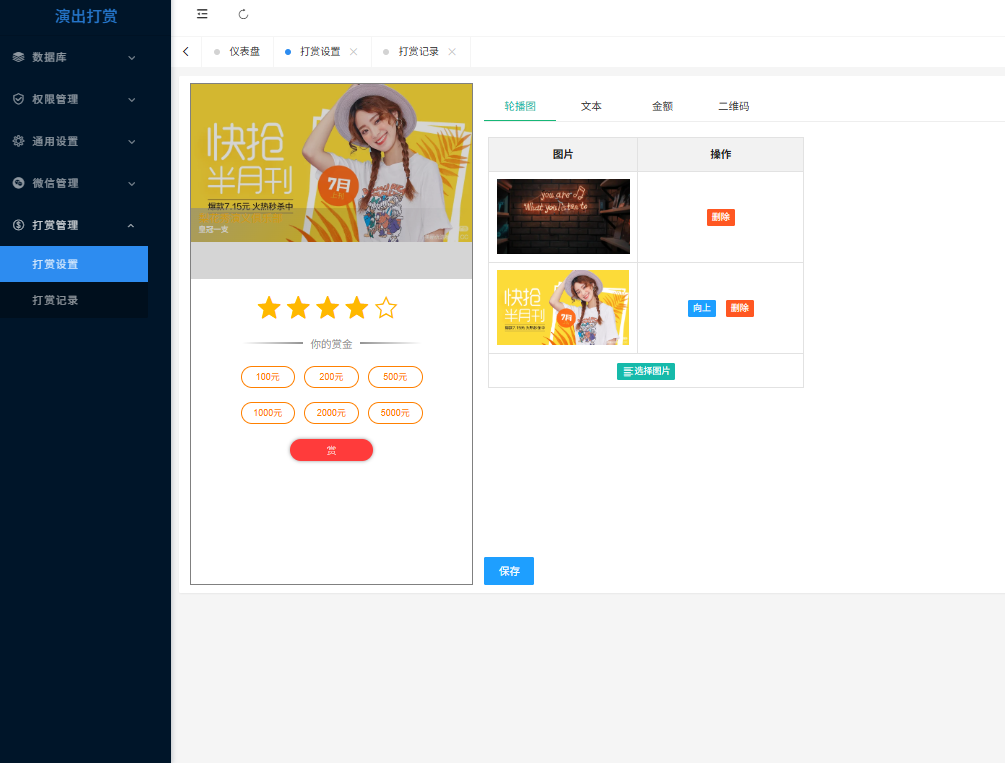Choose the 500元 reward amount

(395, 377)
